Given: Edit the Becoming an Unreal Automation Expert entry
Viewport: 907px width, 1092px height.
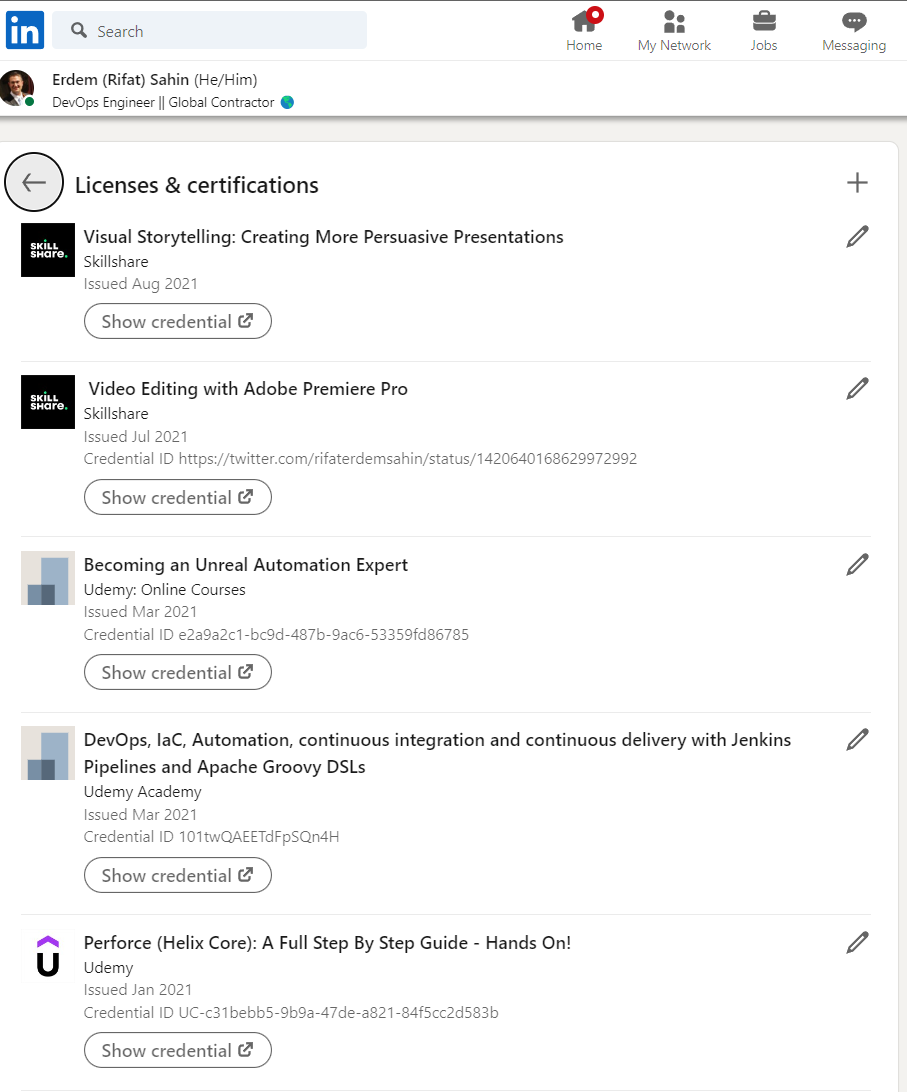Looking at the screenshot, I should pos(857,565).
